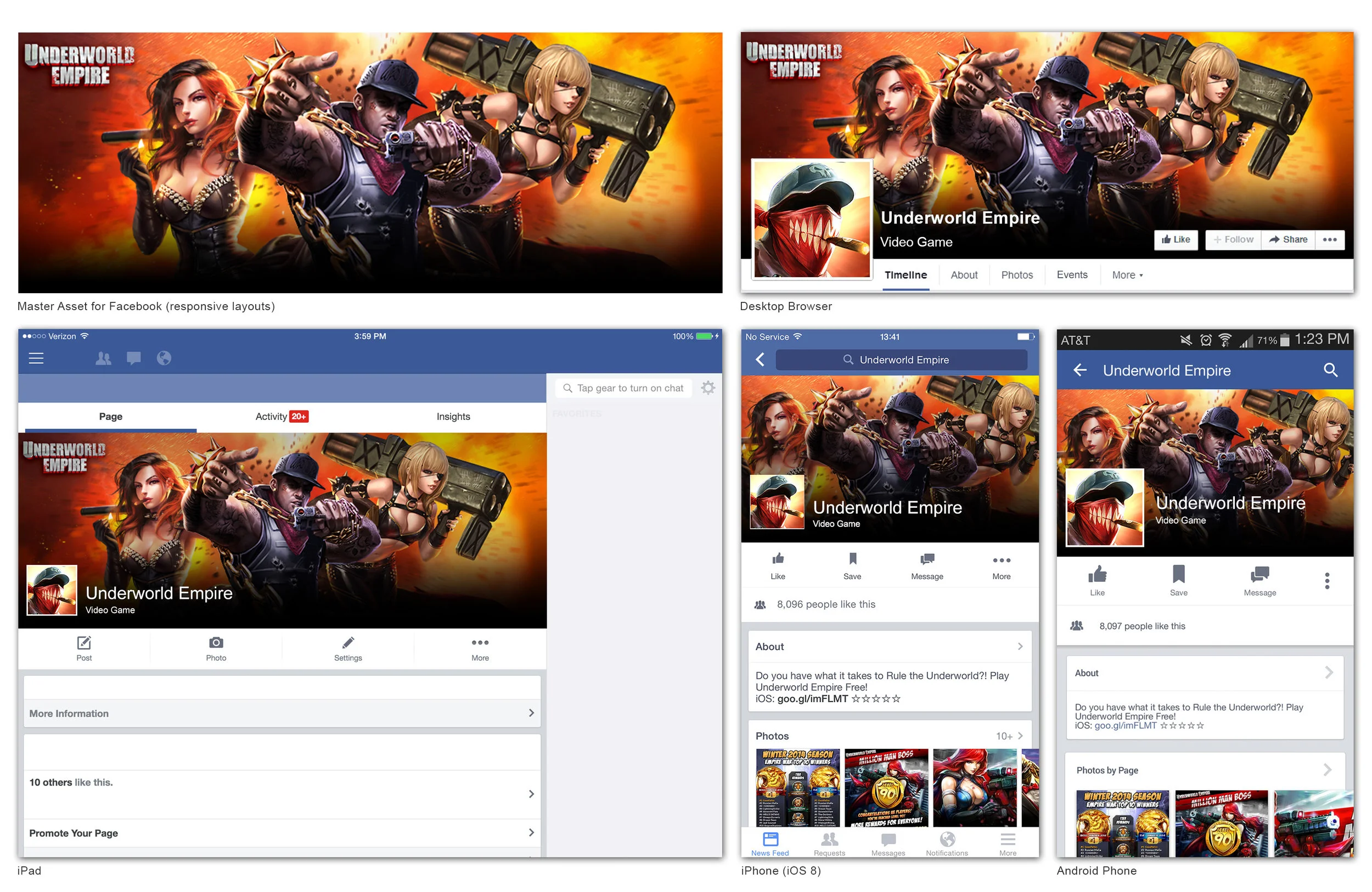The image size is (1372, 892).
Task: Tap Underworld Empire search bar on iPhone
Action: click(x=901, y=360)
